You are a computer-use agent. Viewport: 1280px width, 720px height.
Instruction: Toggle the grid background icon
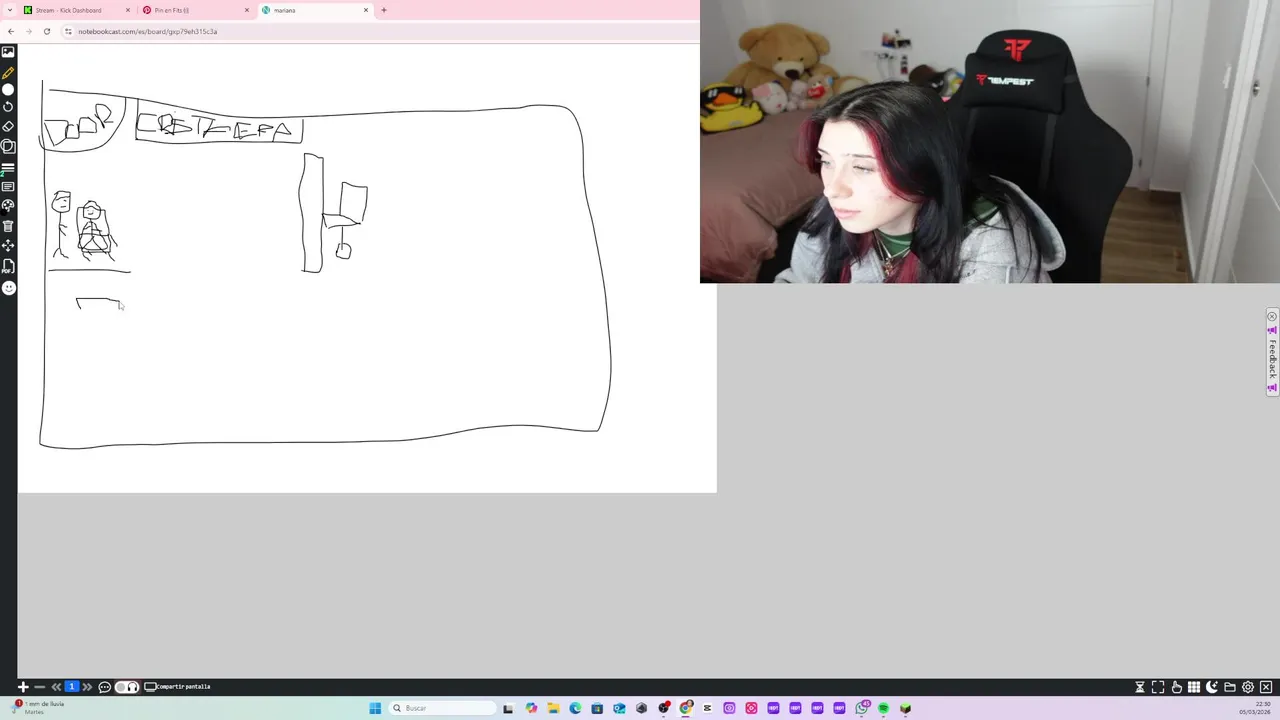click(1194, 687)
